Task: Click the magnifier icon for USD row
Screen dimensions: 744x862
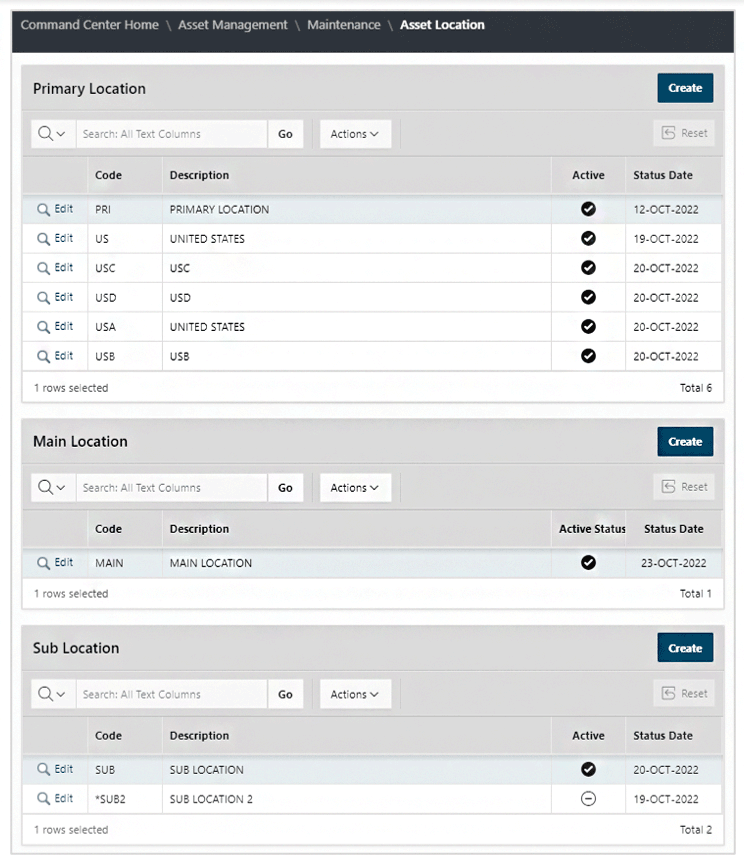Action: tap(43, 298)
